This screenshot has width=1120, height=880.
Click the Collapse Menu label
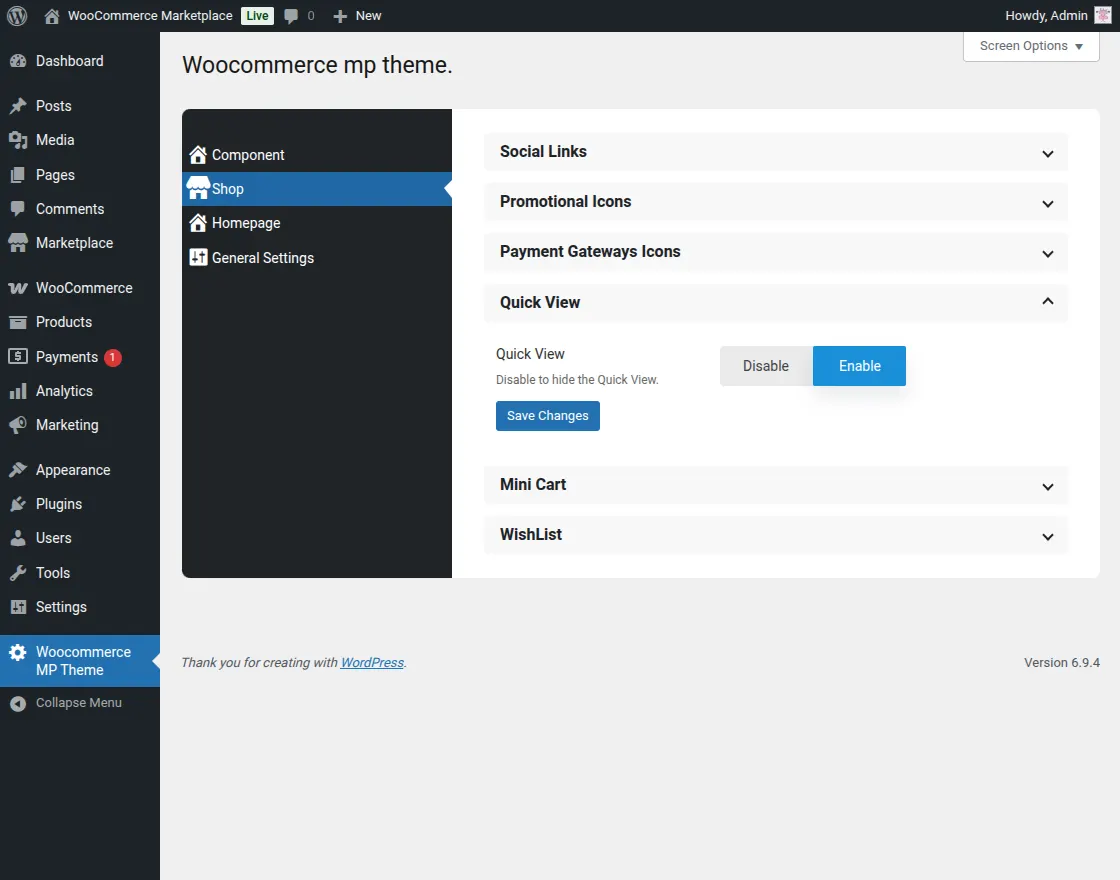(x=79, y=703)
